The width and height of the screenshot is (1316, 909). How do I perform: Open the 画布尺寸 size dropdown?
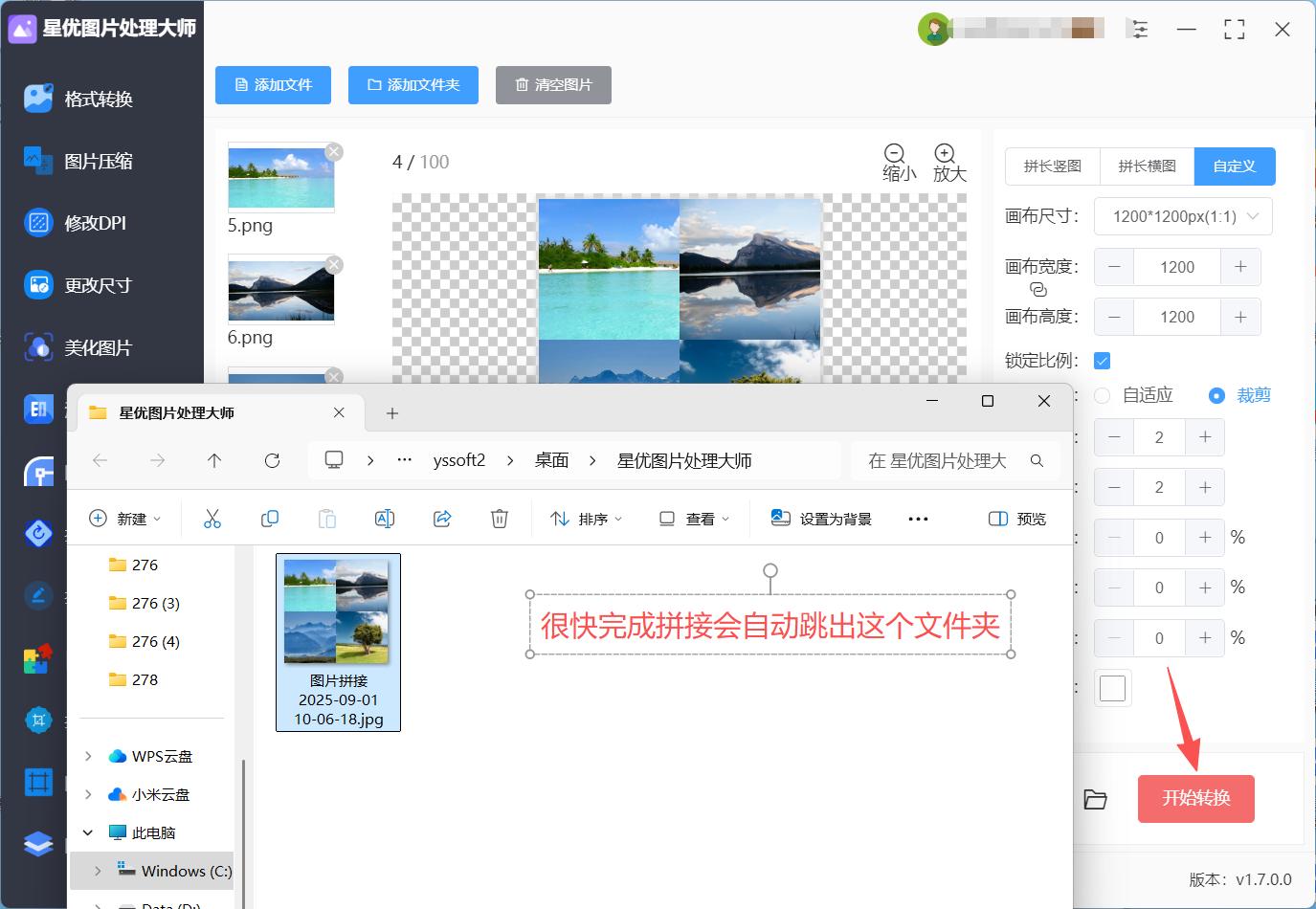[1182, 216]
